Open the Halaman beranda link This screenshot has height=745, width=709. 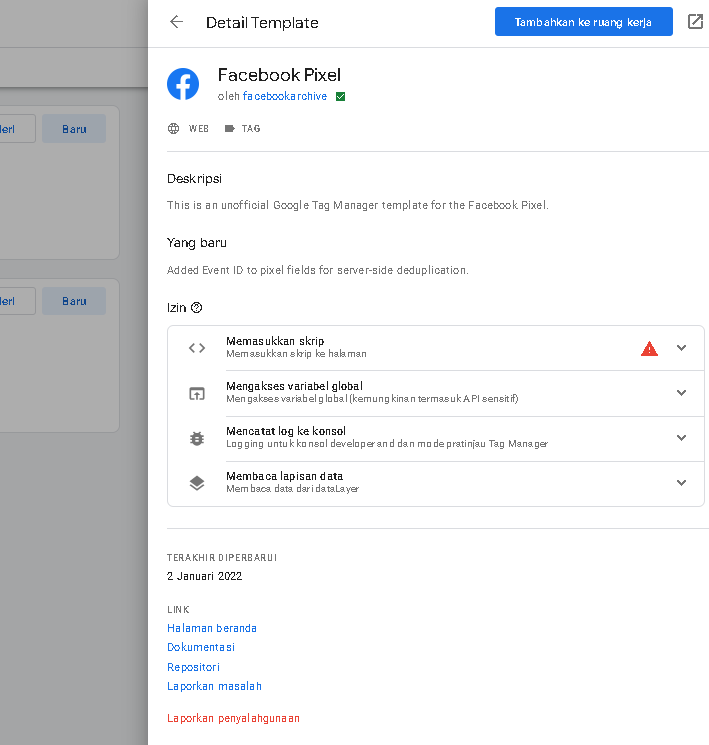click(211, 628)
